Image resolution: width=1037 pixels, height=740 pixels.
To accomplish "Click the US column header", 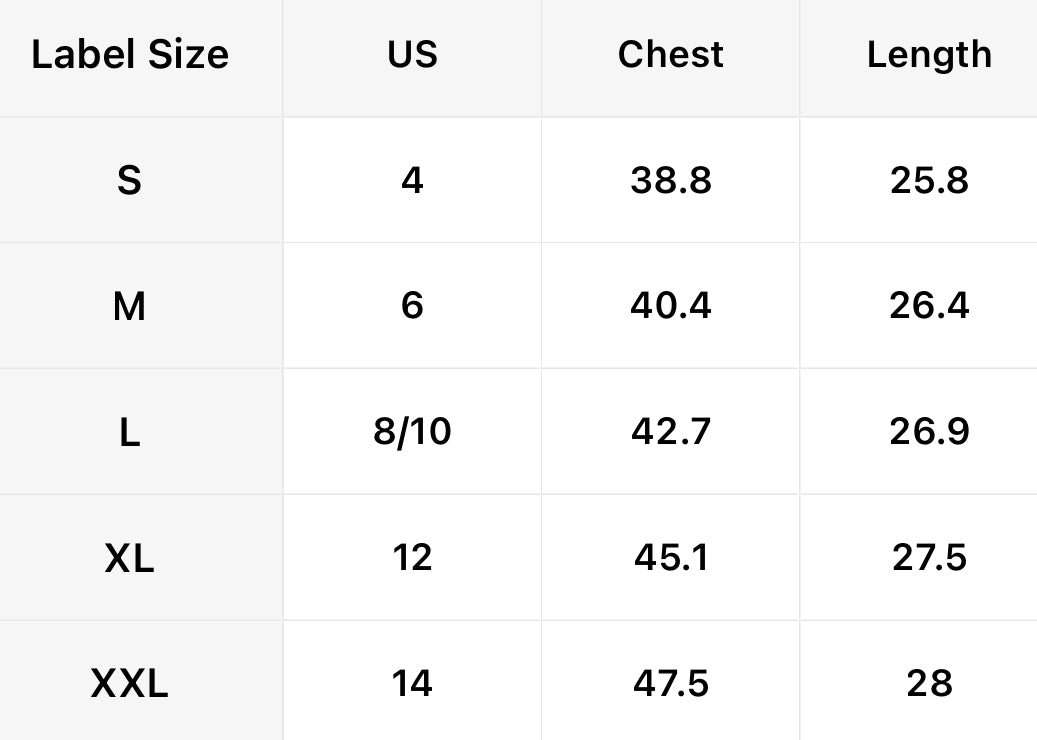I will [x=412, y=55].
